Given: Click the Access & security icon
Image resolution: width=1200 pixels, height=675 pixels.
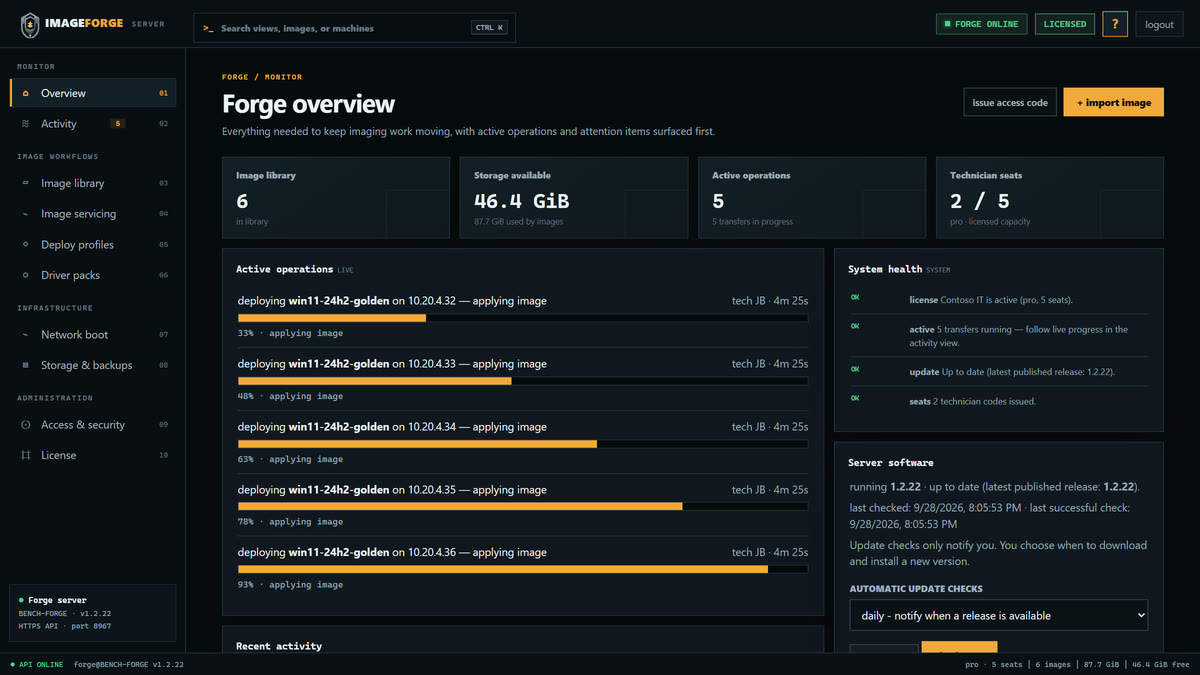Looking at the screenshot, I should pos(26,425).
